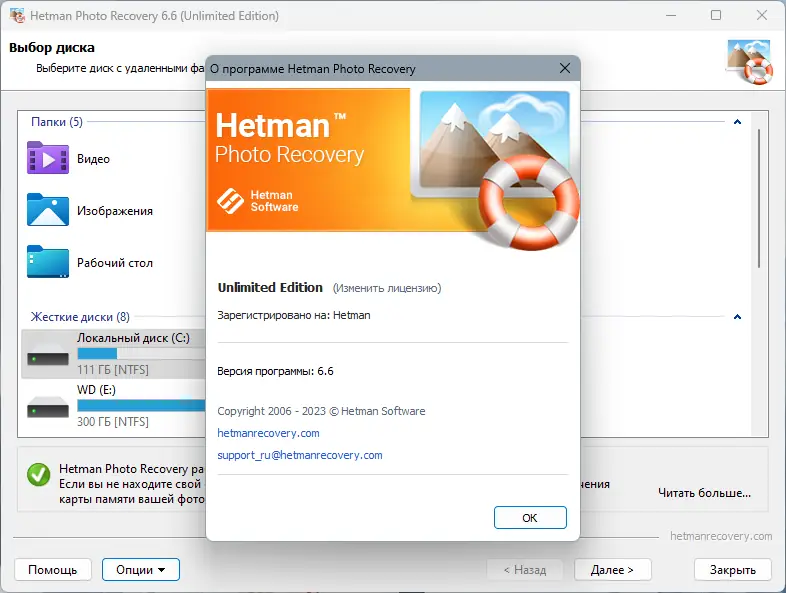Click the 300 ГБ [NTFS] text

point(113,422)
